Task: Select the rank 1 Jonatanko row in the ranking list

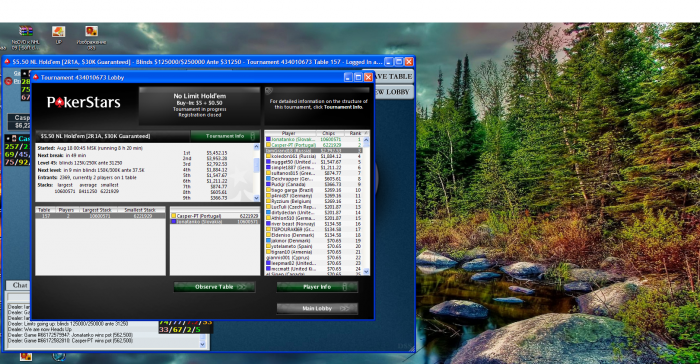Action: pyautogui.click(x=313, y=139)
